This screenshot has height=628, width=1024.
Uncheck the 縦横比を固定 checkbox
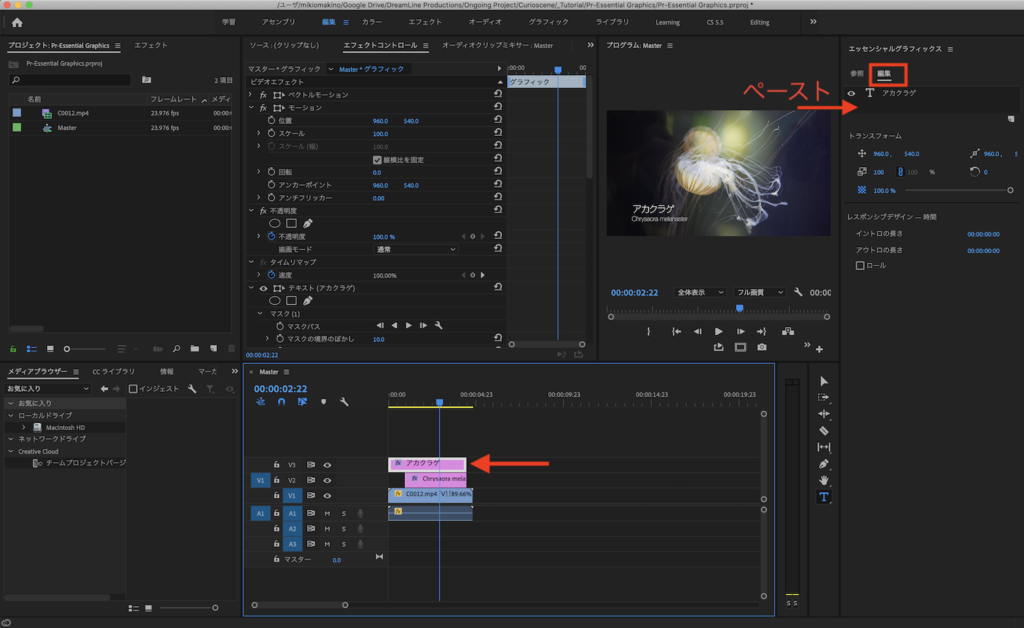tap(377, 159)
